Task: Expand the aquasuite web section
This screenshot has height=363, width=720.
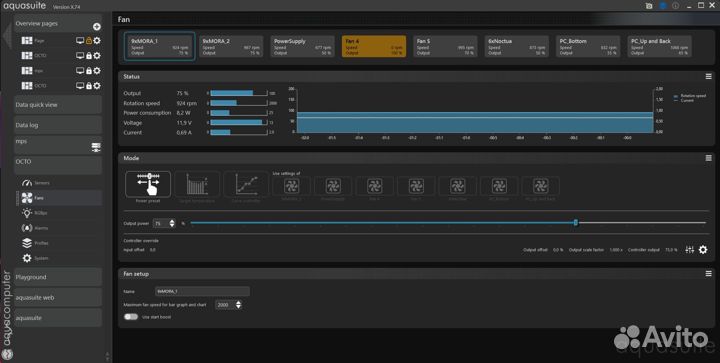Action: click(x=58, y=297)
